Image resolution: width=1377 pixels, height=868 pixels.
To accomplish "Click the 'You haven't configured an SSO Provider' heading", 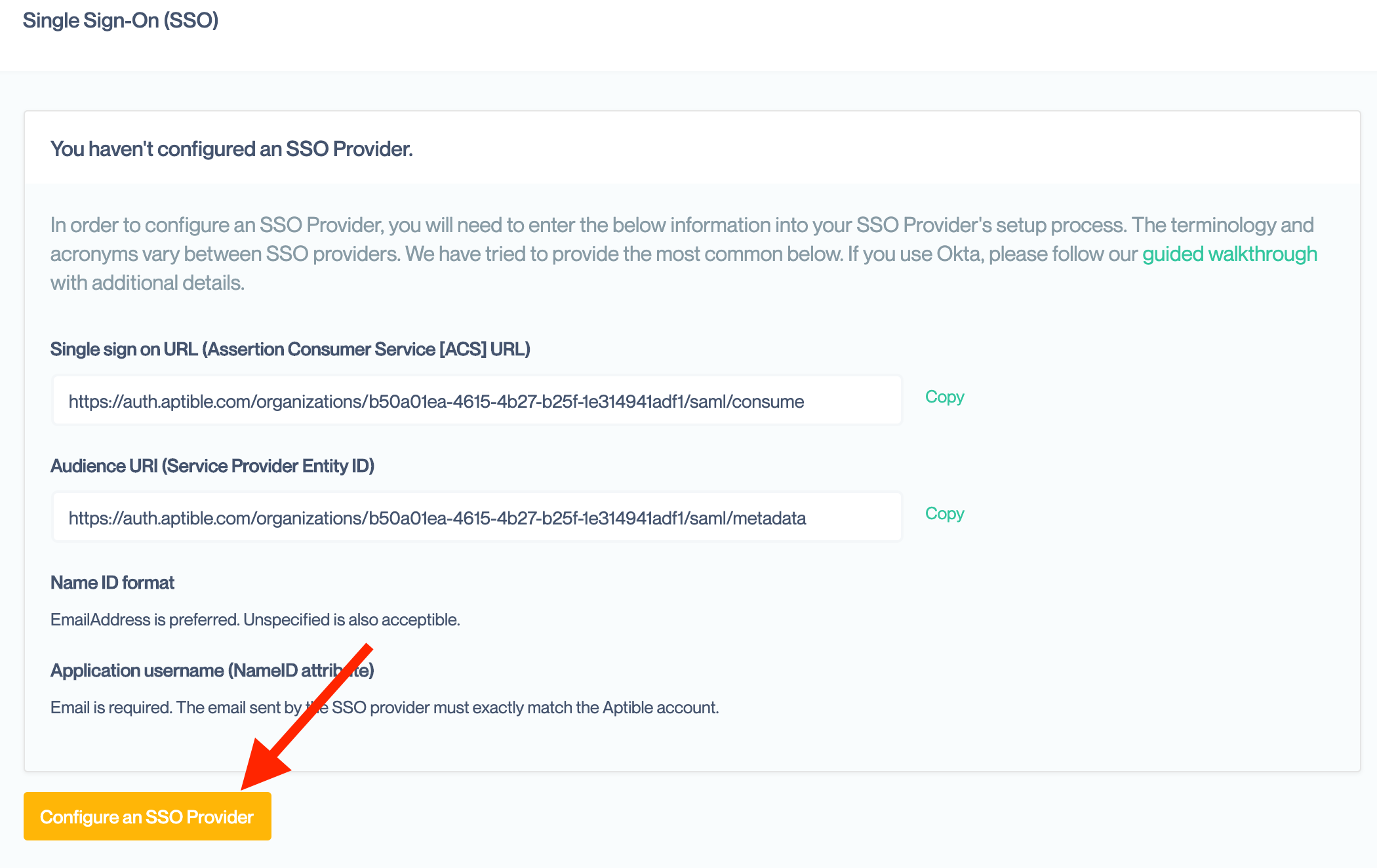I will click(x=231, y=149).
